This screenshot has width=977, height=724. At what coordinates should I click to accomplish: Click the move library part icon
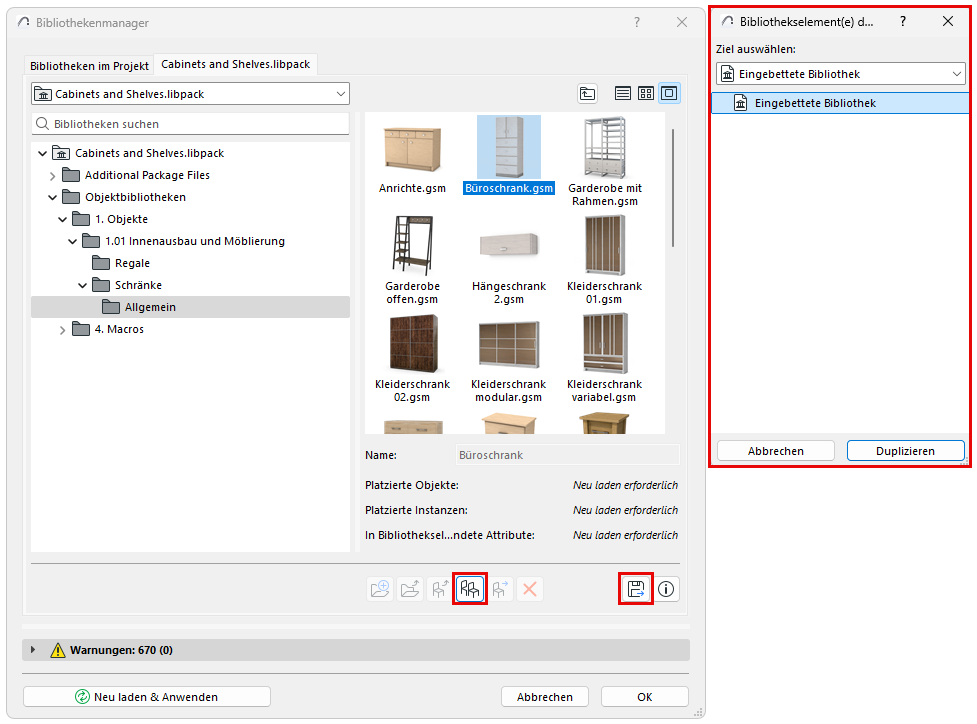[x=500, y=589]
